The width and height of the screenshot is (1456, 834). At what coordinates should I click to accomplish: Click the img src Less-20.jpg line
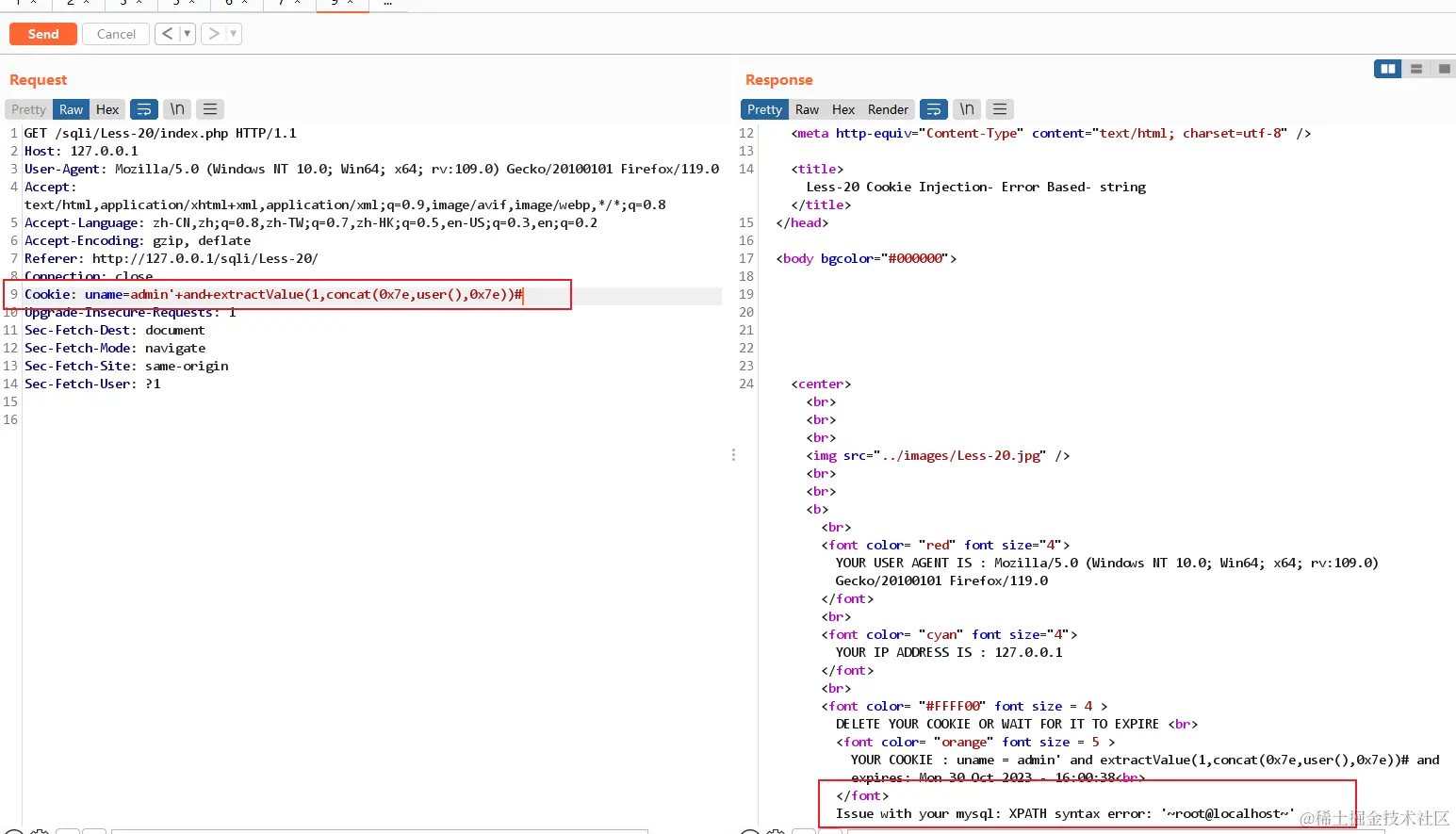point(938,455)
